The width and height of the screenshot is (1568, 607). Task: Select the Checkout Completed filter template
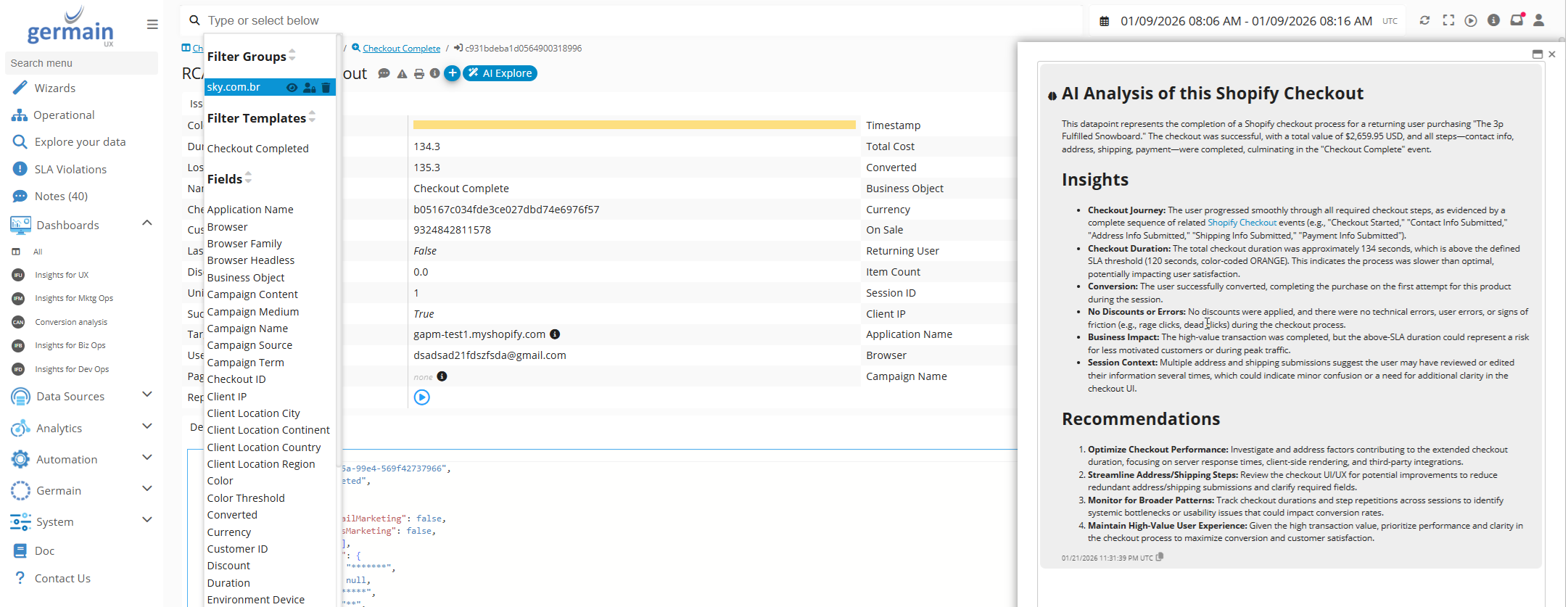[258, 149]
